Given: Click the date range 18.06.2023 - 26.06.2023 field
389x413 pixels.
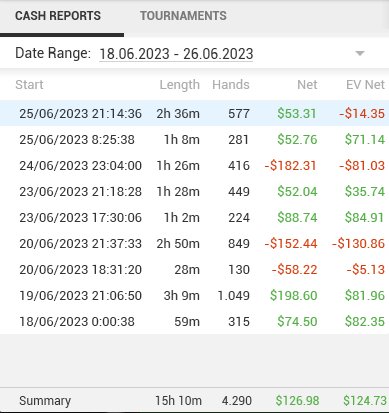Looking at the screenshot, I should coord(176,54).
